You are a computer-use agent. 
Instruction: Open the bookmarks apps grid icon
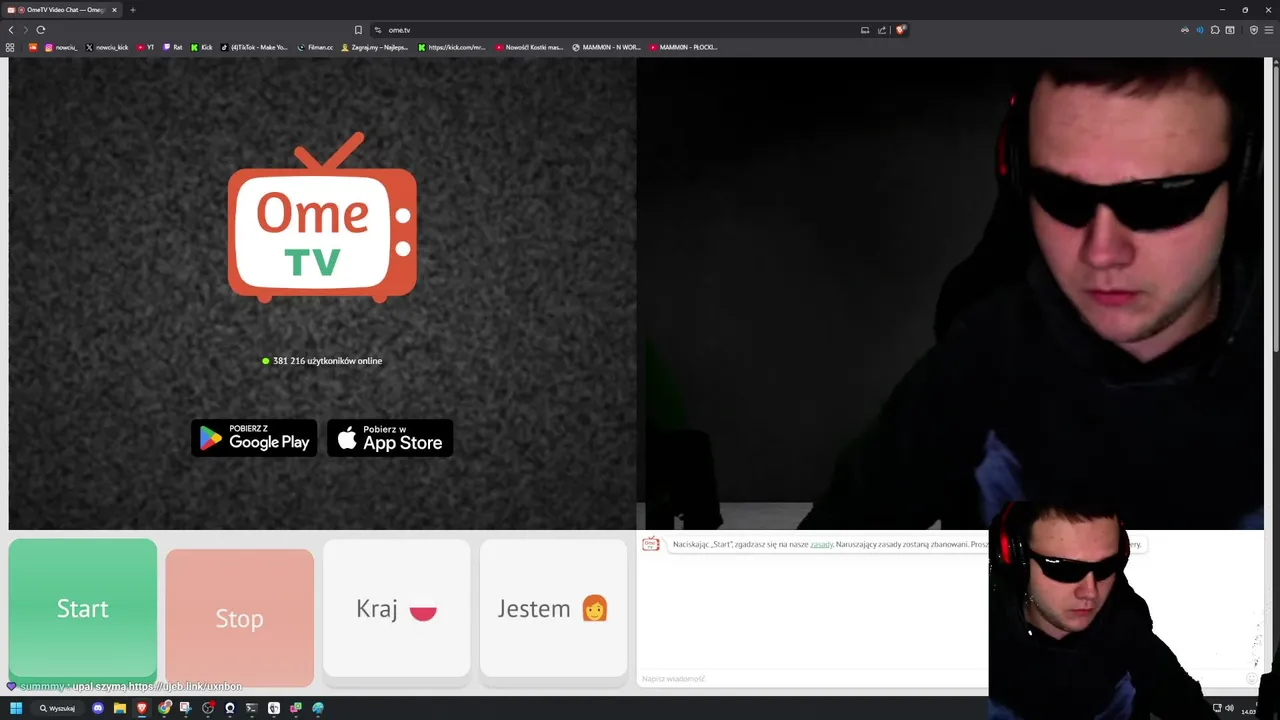(x=10, y=47)
